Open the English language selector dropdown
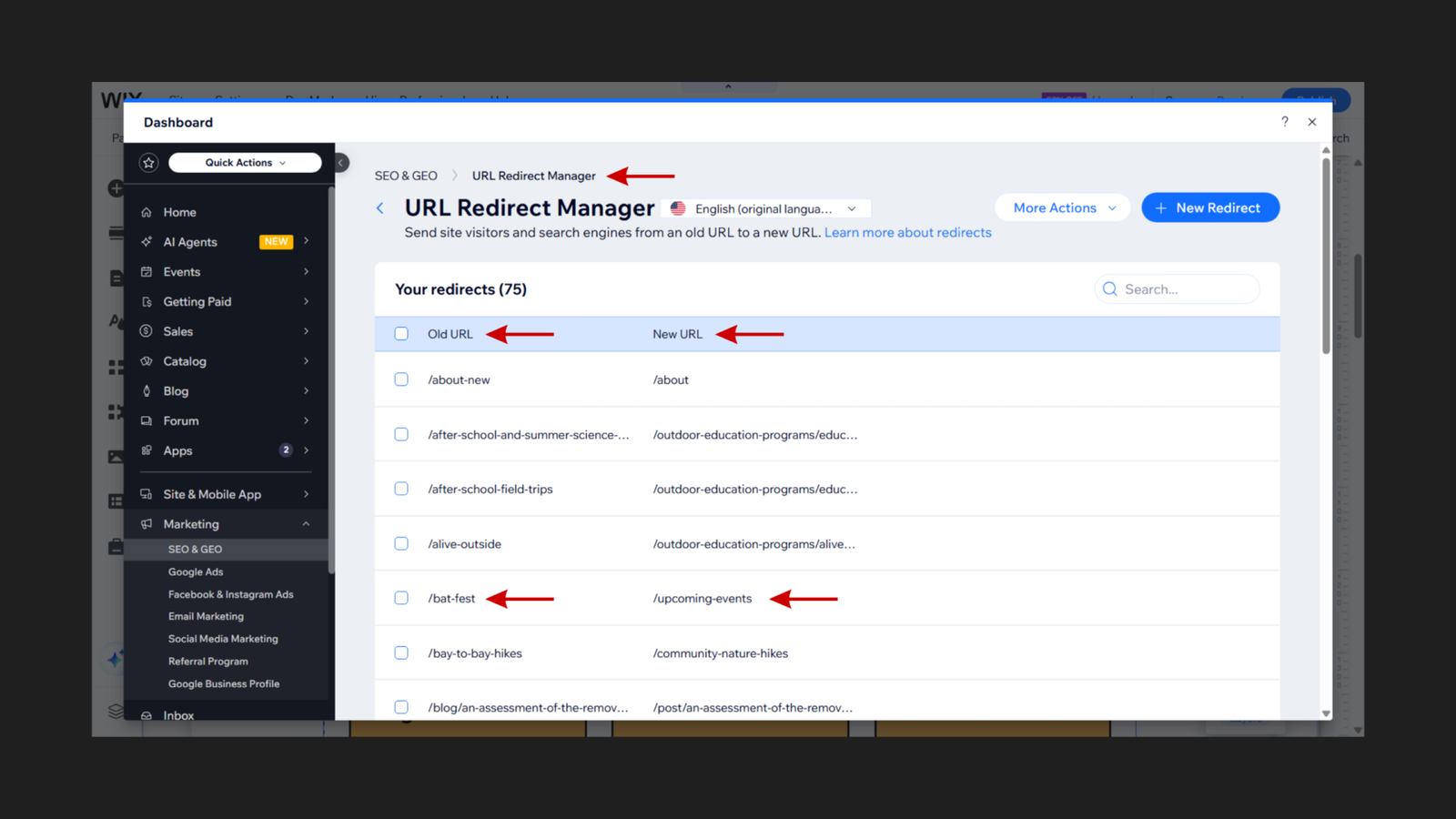This screenshot has height=819, width=1456. pyautogui.click(x=764, y=207)
